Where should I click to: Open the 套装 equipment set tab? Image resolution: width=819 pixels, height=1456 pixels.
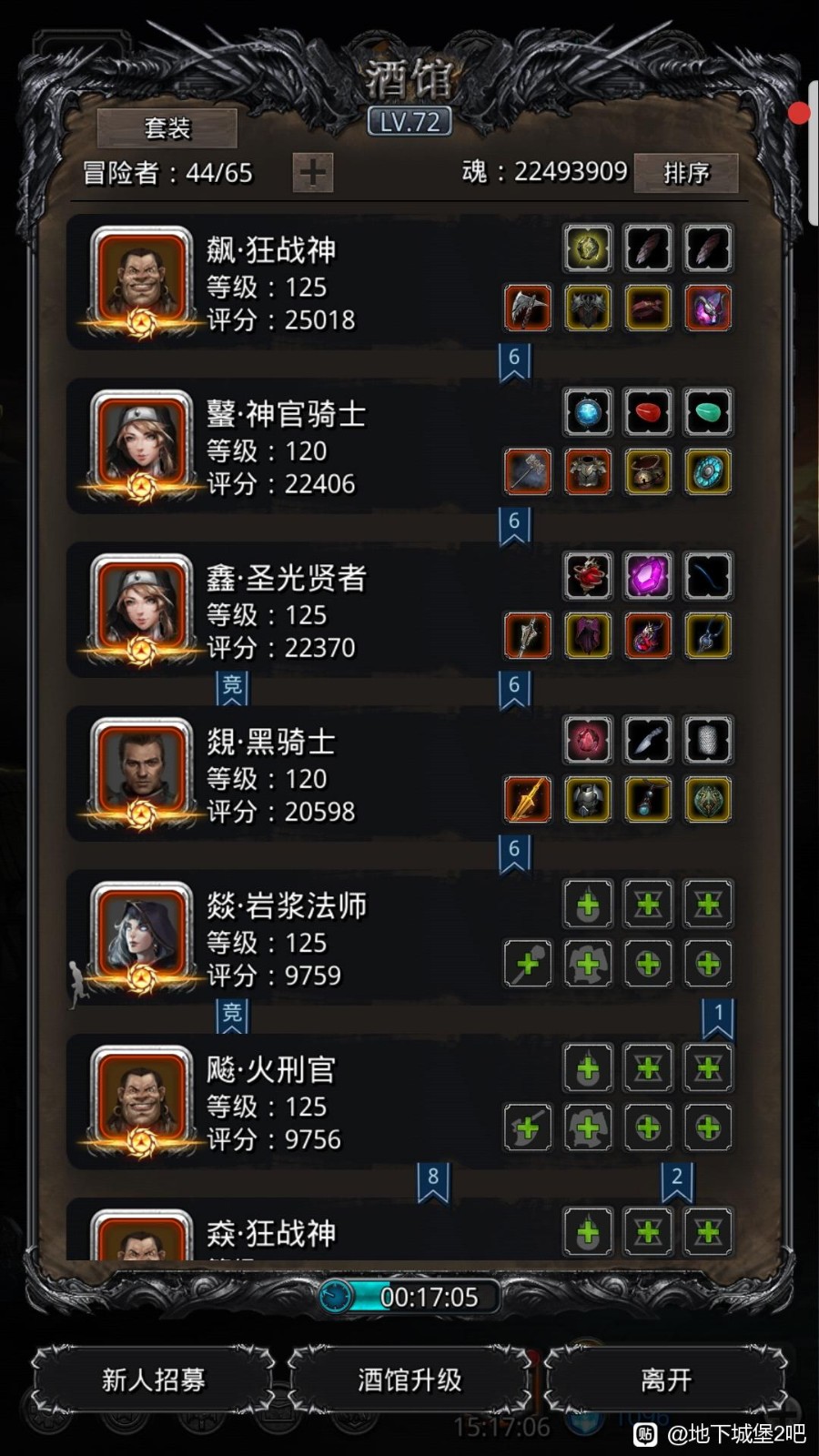click(x=167, y=128)
